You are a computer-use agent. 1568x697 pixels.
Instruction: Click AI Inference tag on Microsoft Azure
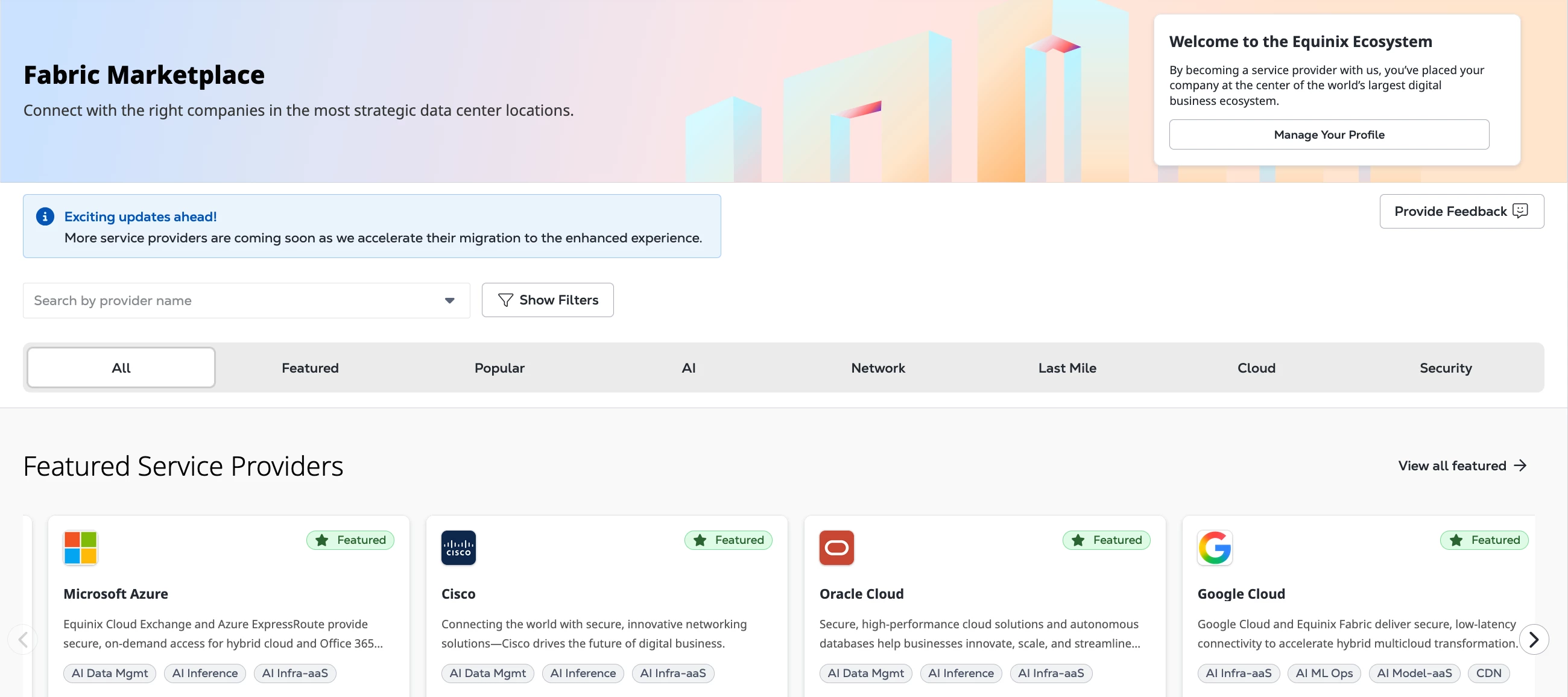click(204, 673)
